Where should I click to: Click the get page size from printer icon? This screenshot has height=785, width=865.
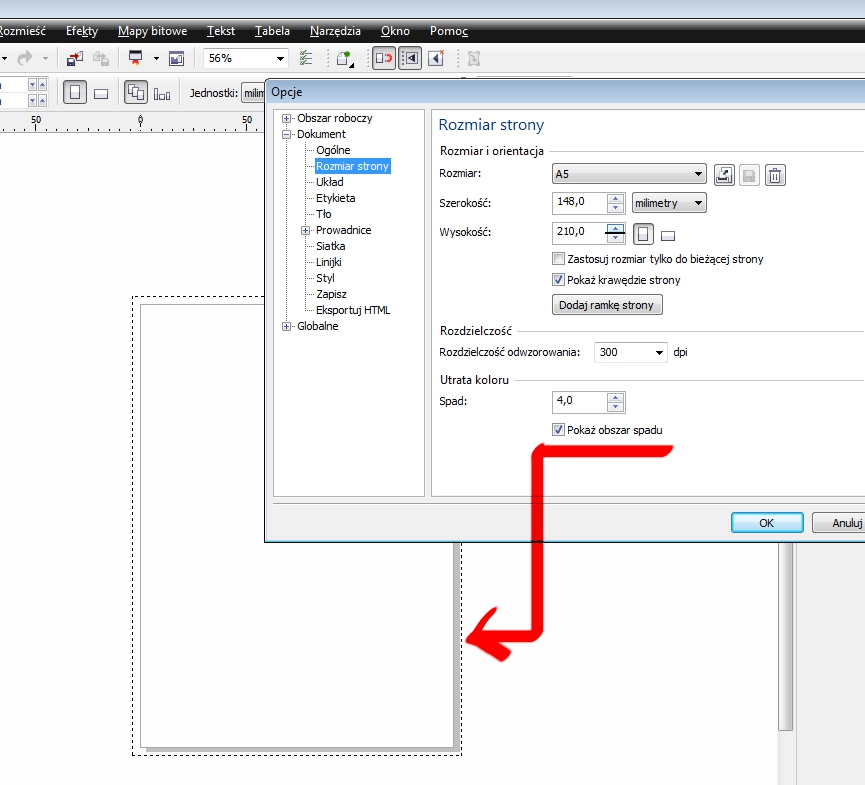[x=725, y=176]
